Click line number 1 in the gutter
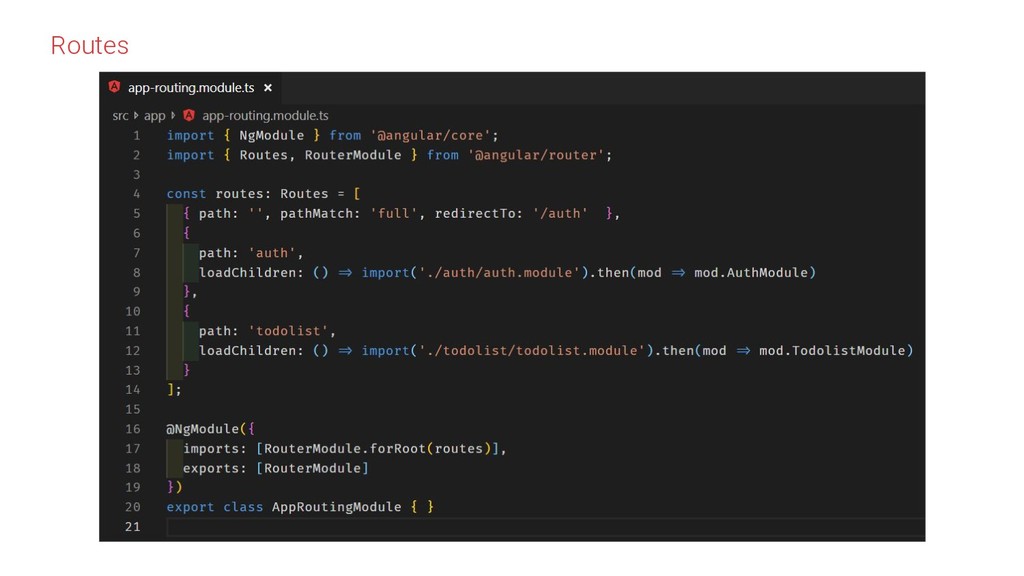 (x=136, y=136)
